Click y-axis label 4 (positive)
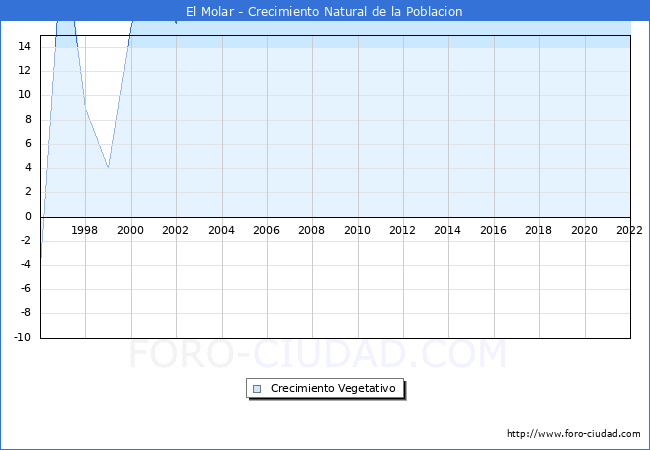 coord(28,168)
